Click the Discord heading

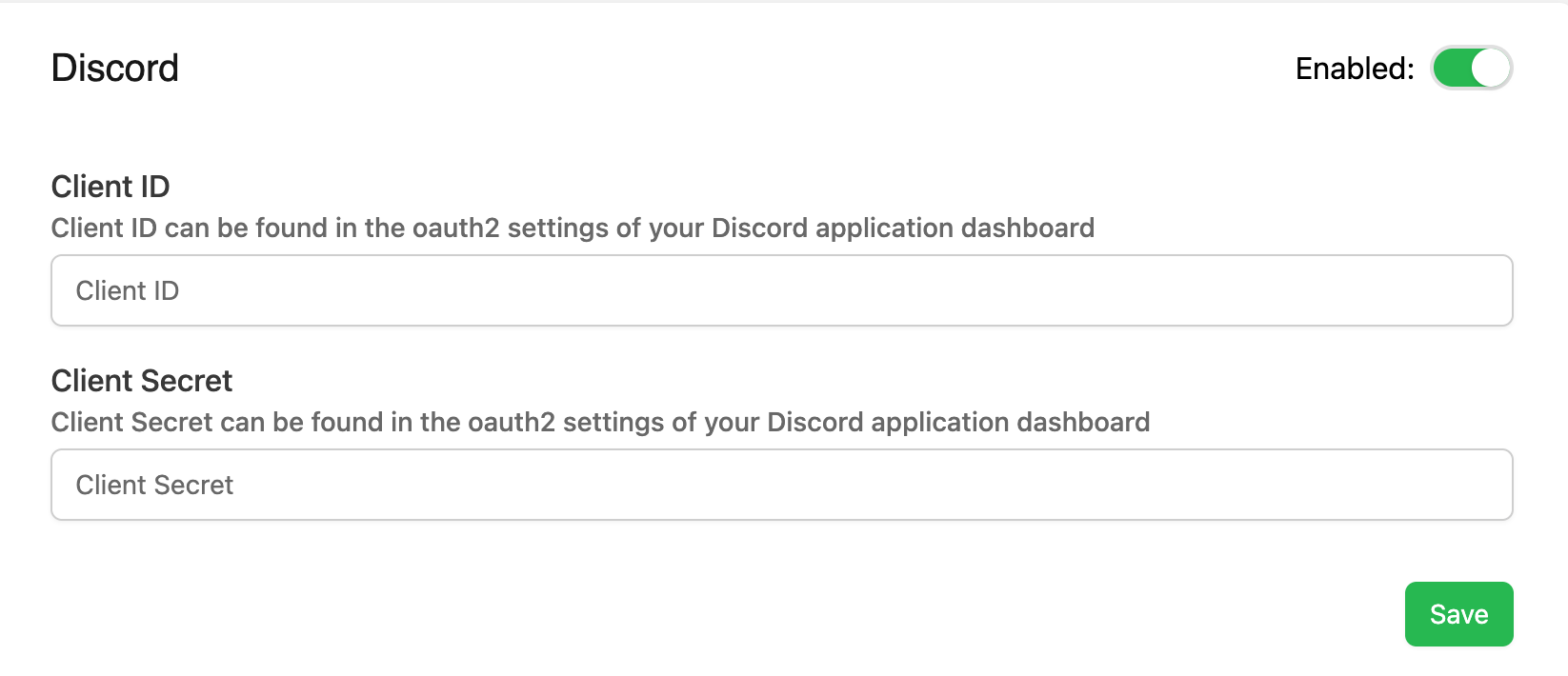pyautogui.click(x=114, y=68)
